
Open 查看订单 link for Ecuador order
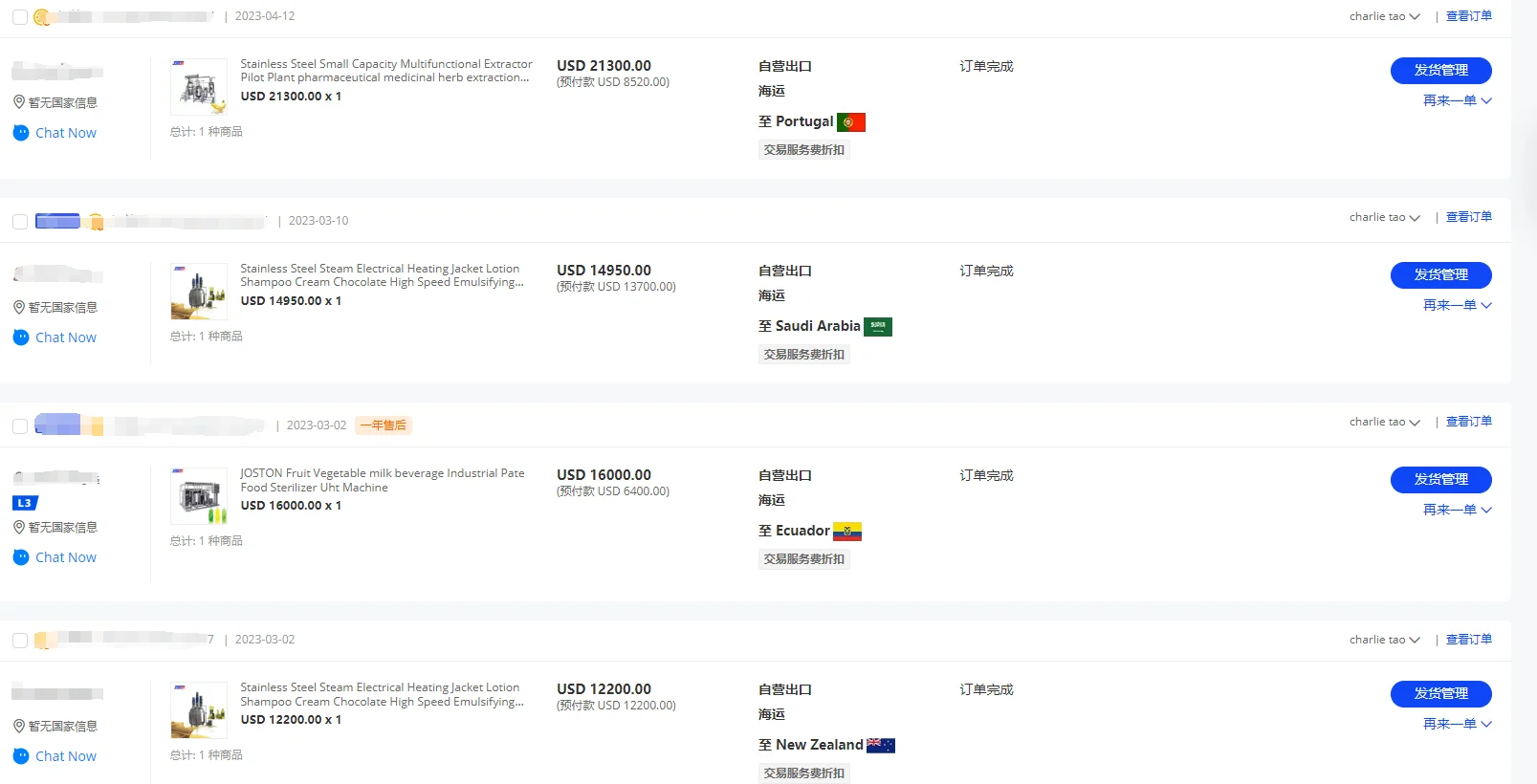click(1469, 422)
